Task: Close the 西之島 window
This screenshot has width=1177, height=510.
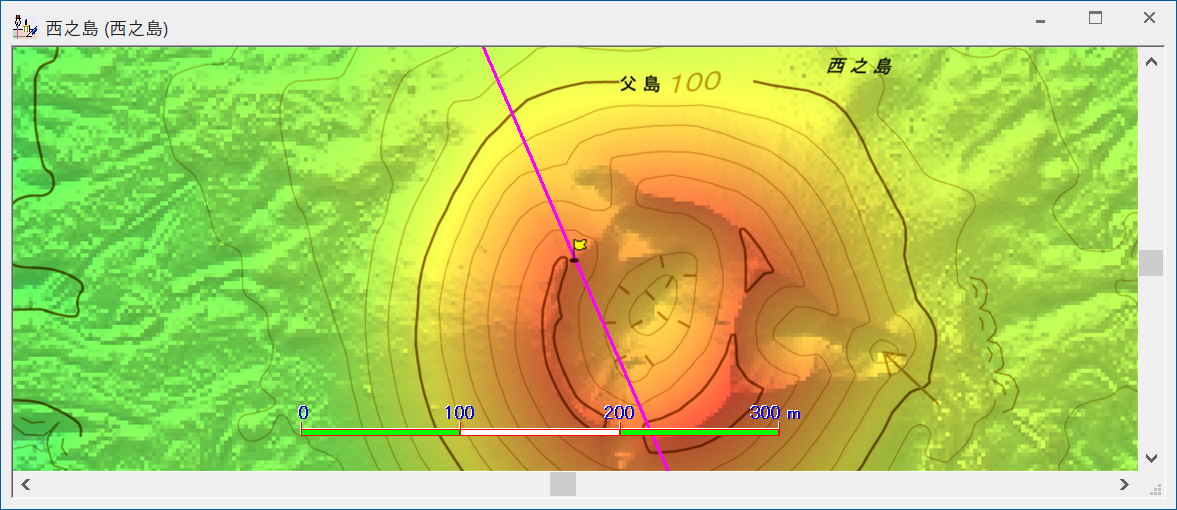Action: [1149, 18]
